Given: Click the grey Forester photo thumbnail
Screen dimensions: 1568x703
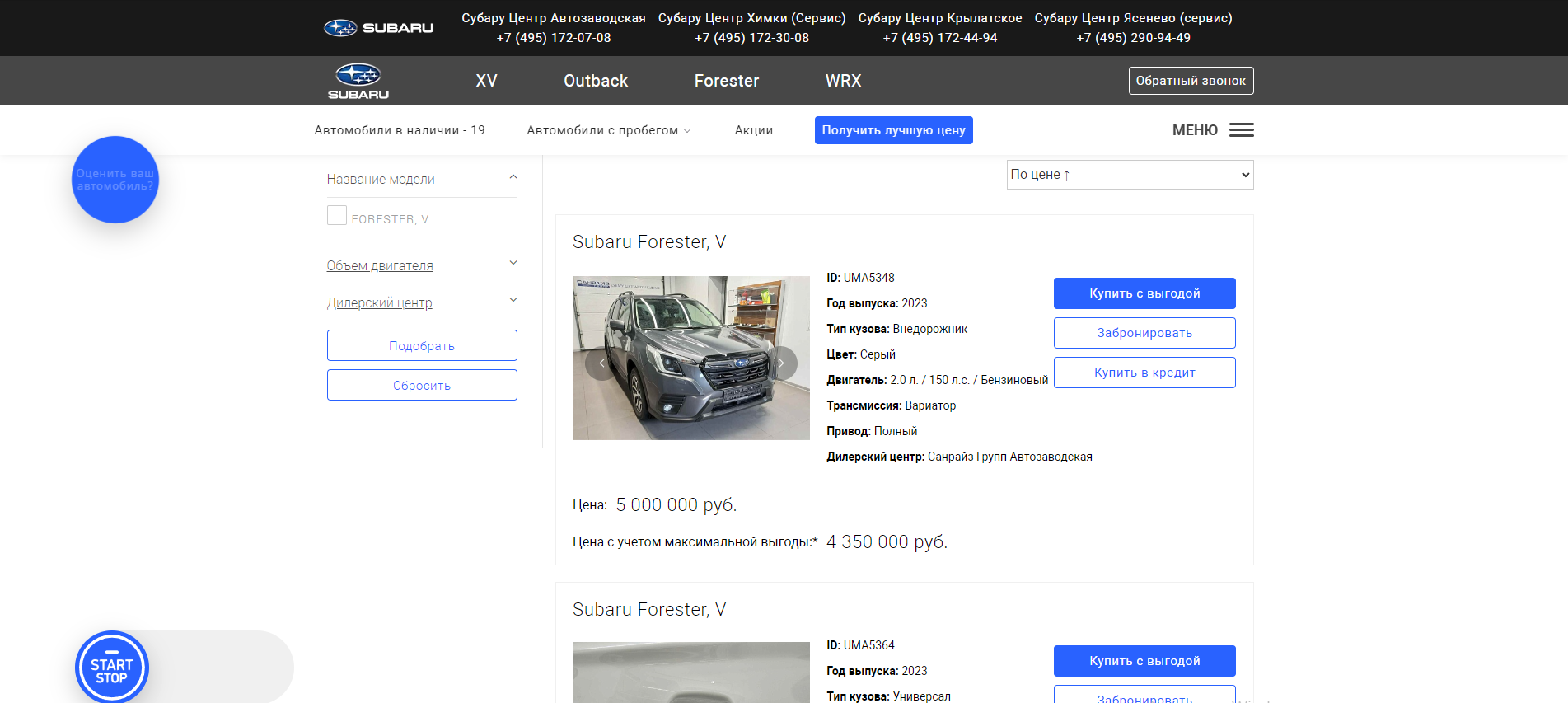Looking at the screenshot, I should [691, 358].
